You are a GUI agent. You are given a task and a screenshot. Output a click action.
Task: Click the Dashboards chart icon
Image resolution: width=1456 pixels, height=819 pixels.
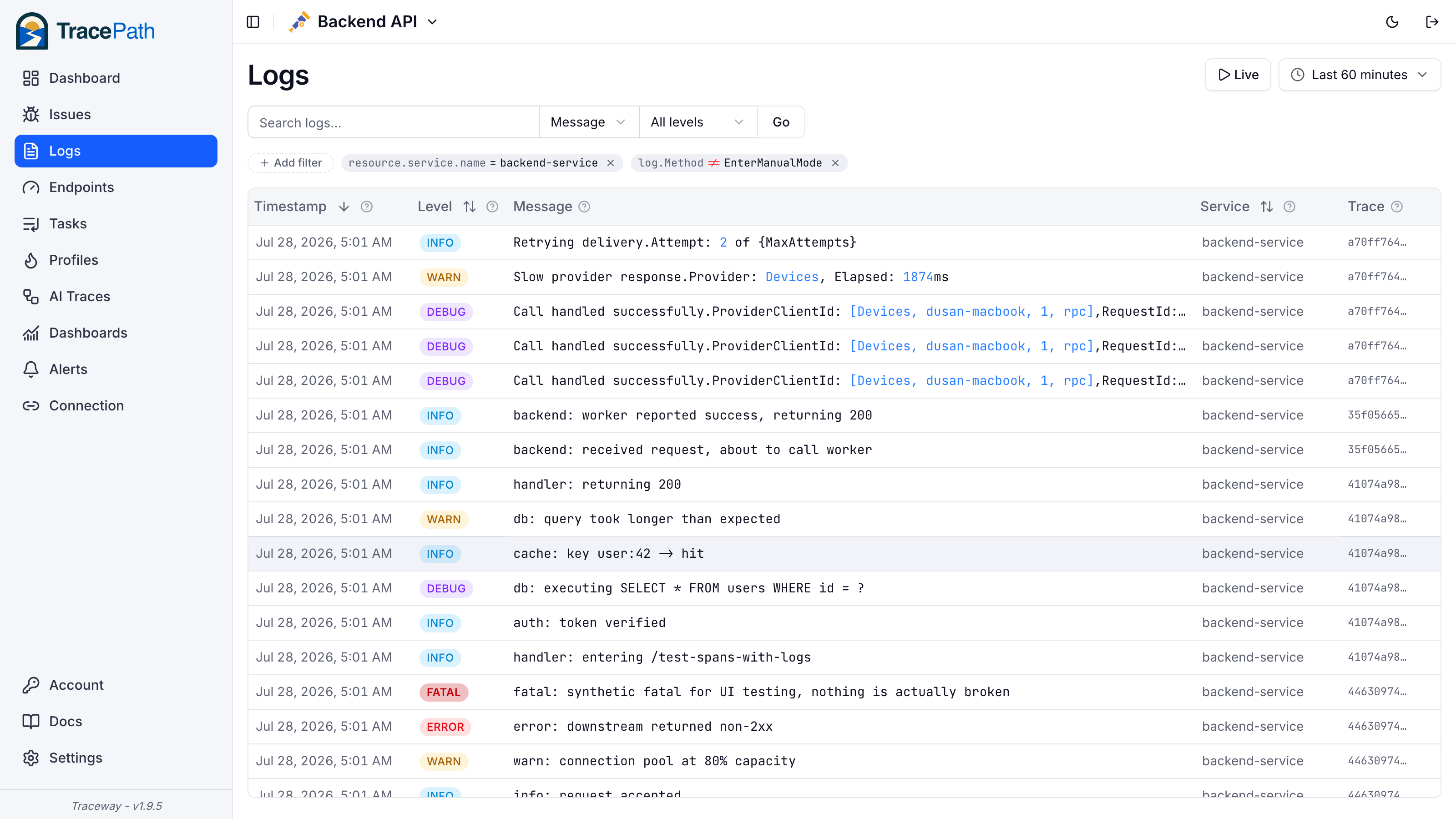point(30,333)
